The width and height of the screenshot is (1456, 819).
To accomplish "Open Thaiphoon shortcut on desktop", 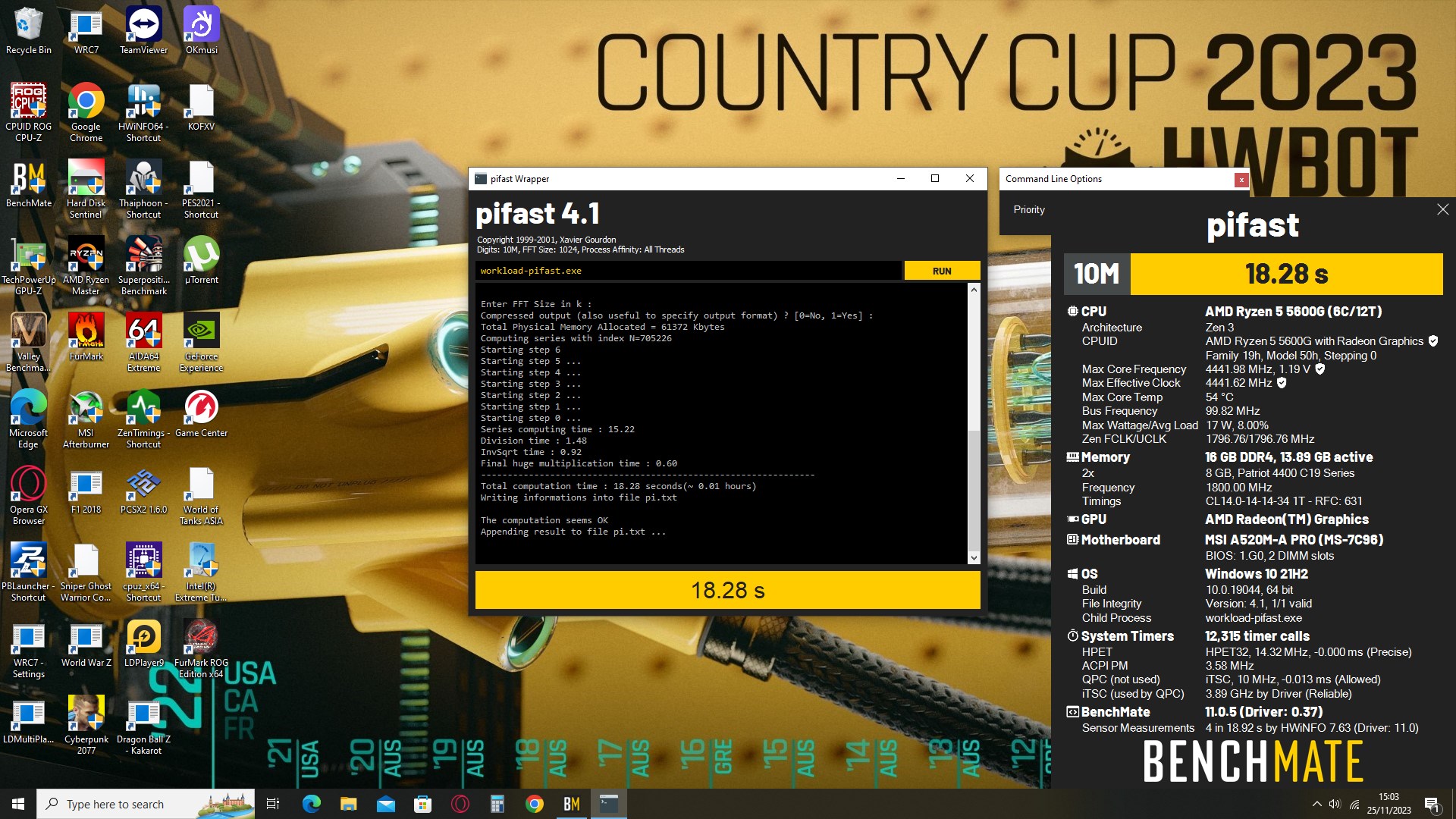I will (143, 188).
